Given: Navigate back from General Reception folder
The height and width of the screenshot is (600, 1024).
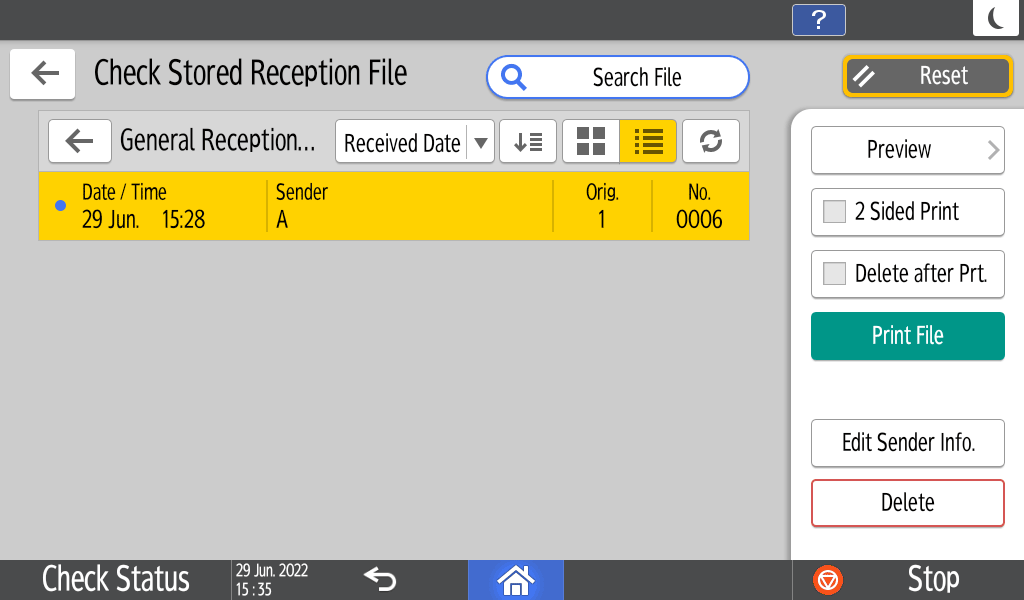Looking at the screenshot, I should tap(79, 142).
